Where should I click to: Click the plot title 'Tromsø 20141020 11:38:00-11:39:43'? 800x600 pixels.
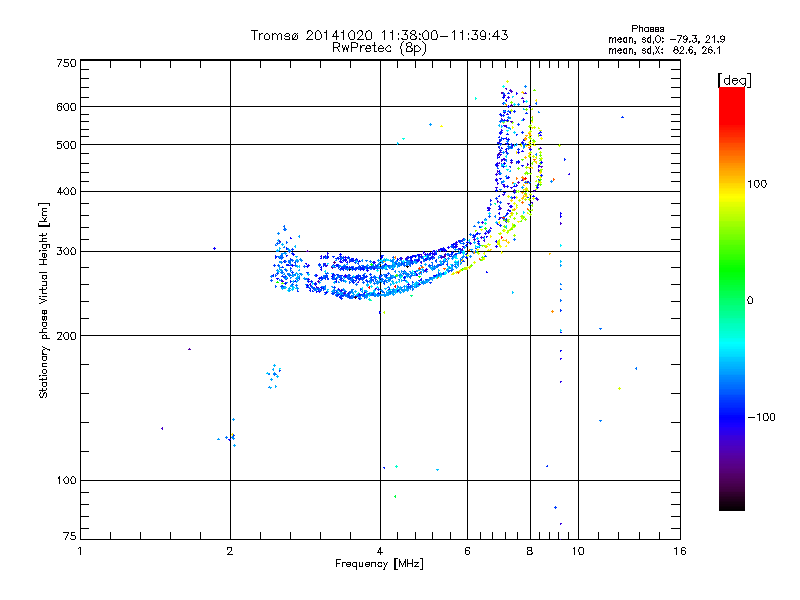(x=379, y=35)
